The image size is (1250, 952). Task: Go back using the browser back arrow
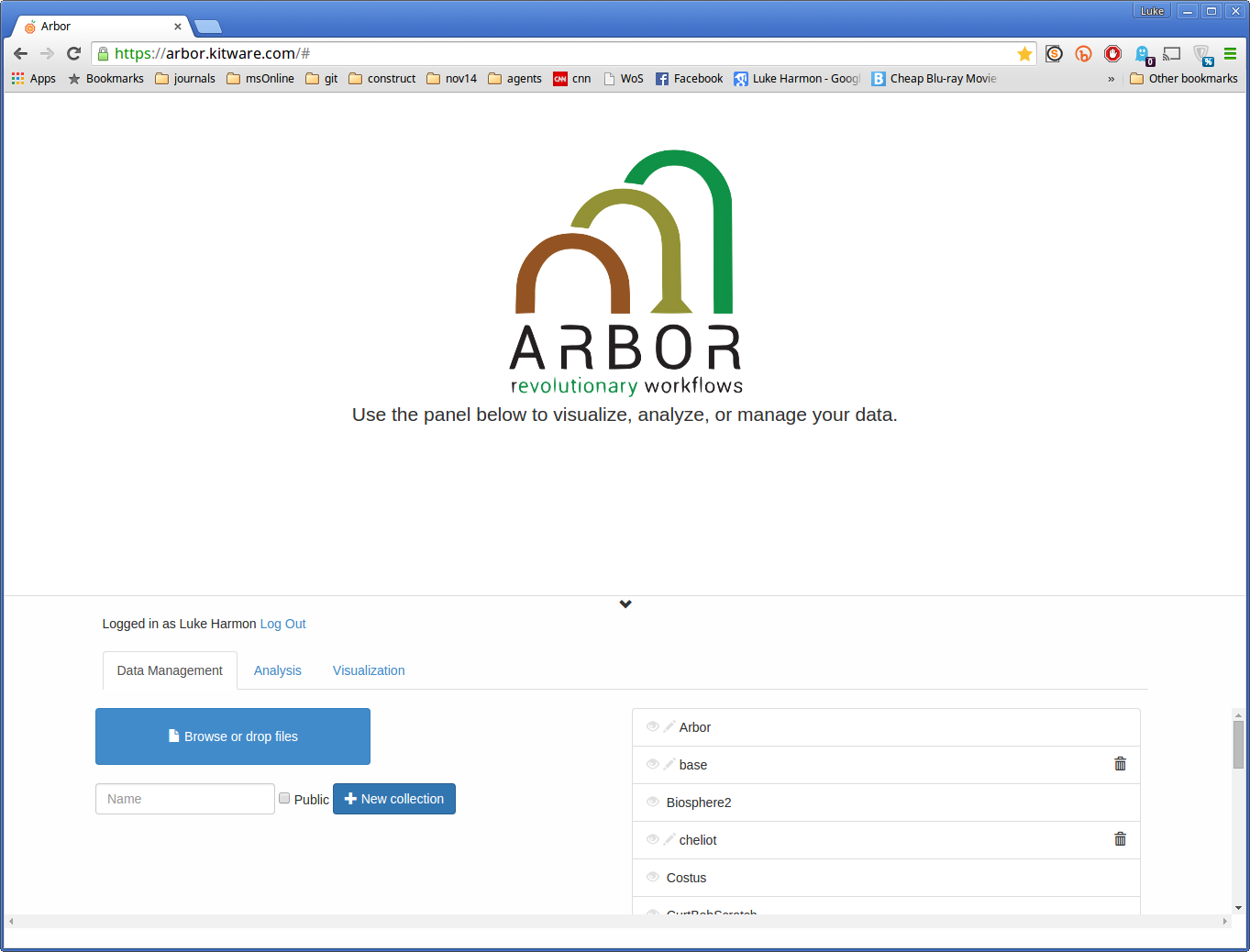(20, 54)
